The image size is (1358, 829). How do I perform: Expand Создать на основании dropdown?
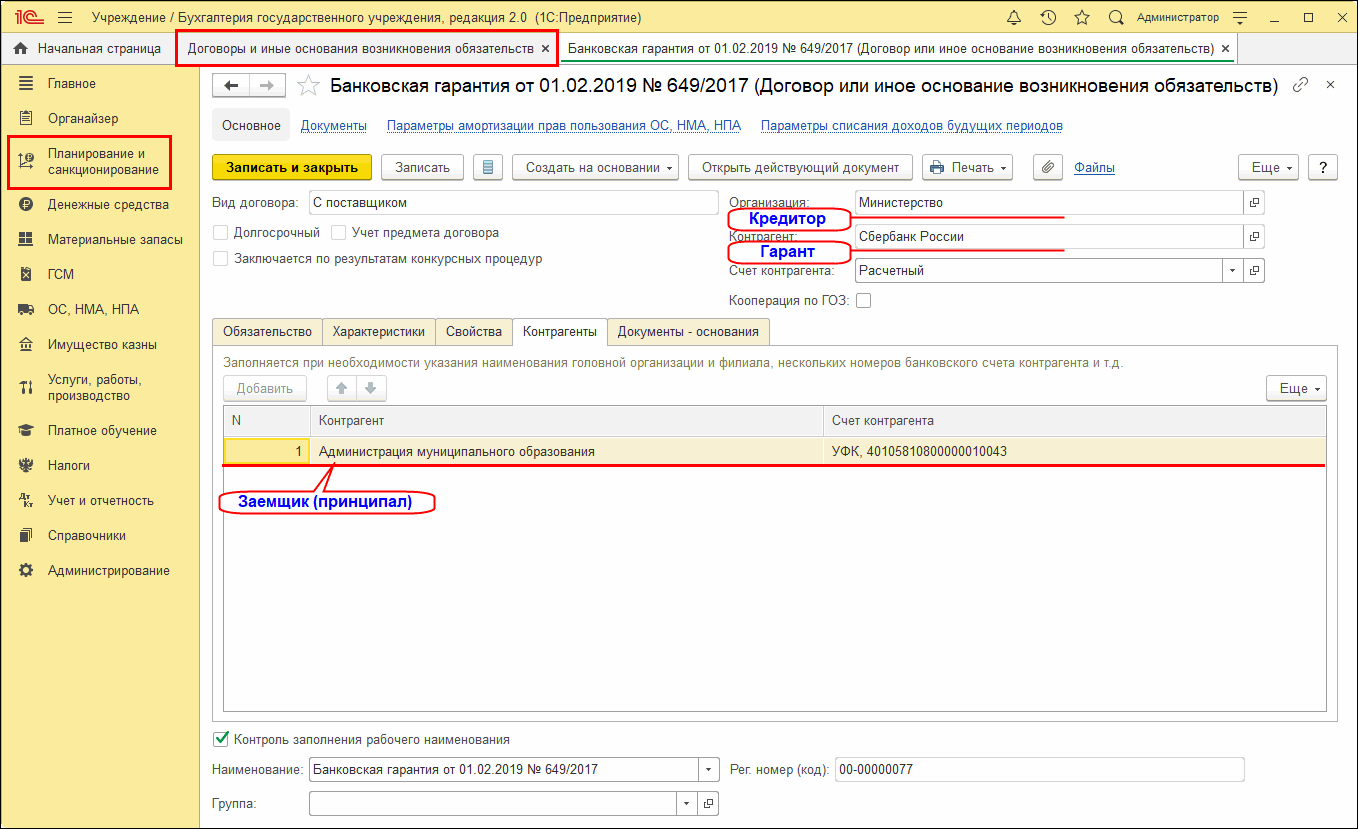596,167
